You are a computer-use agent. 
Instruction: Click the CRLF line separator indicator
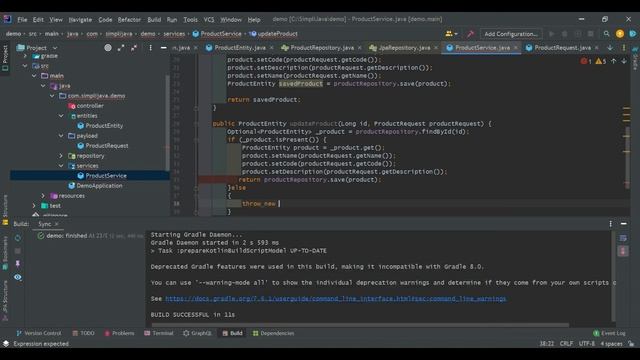coord(566,344)
